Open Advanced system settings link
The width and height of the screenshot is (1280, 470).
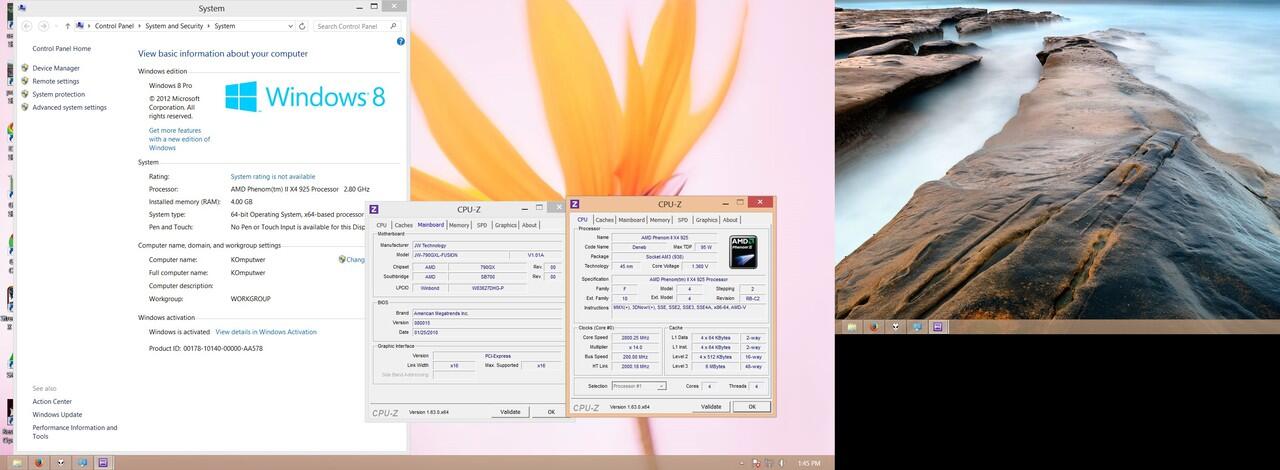(69, 107)
